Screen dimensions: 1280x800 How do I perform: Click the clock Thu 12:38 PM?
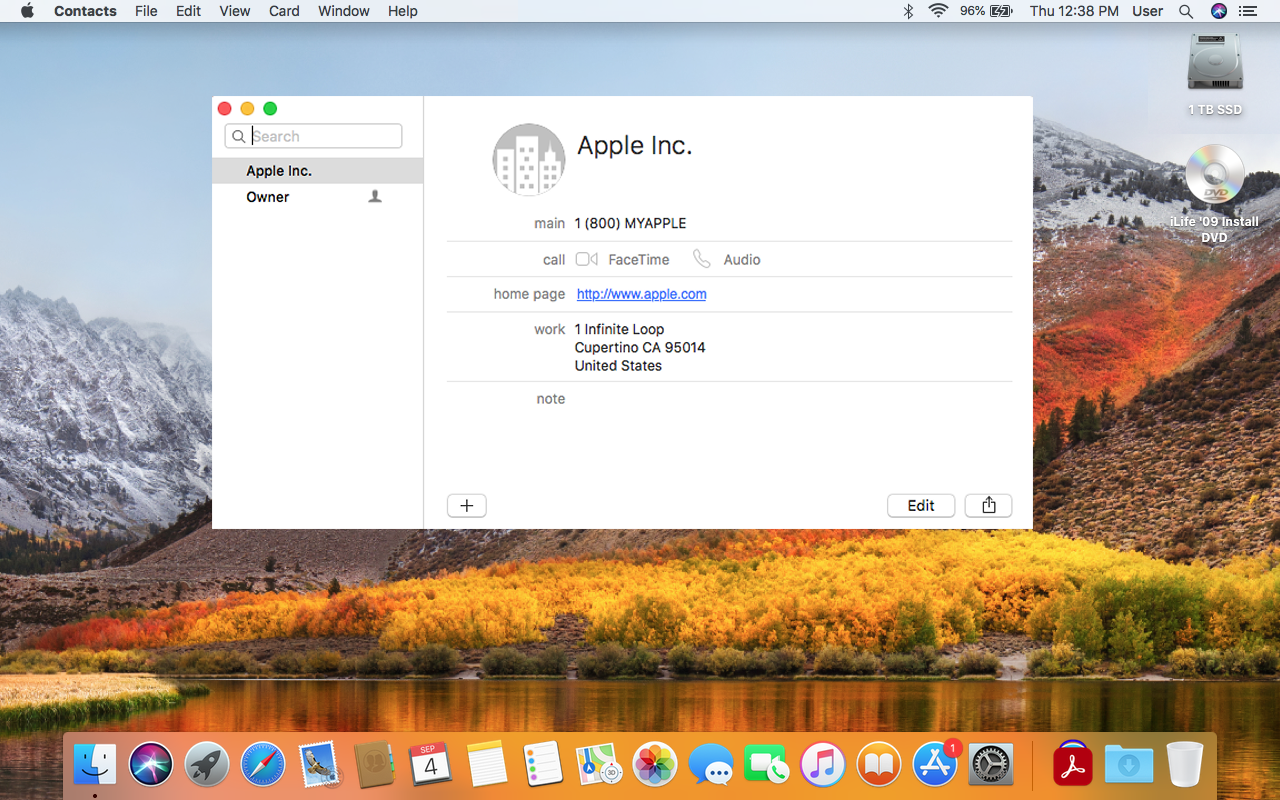point(1074,11)
